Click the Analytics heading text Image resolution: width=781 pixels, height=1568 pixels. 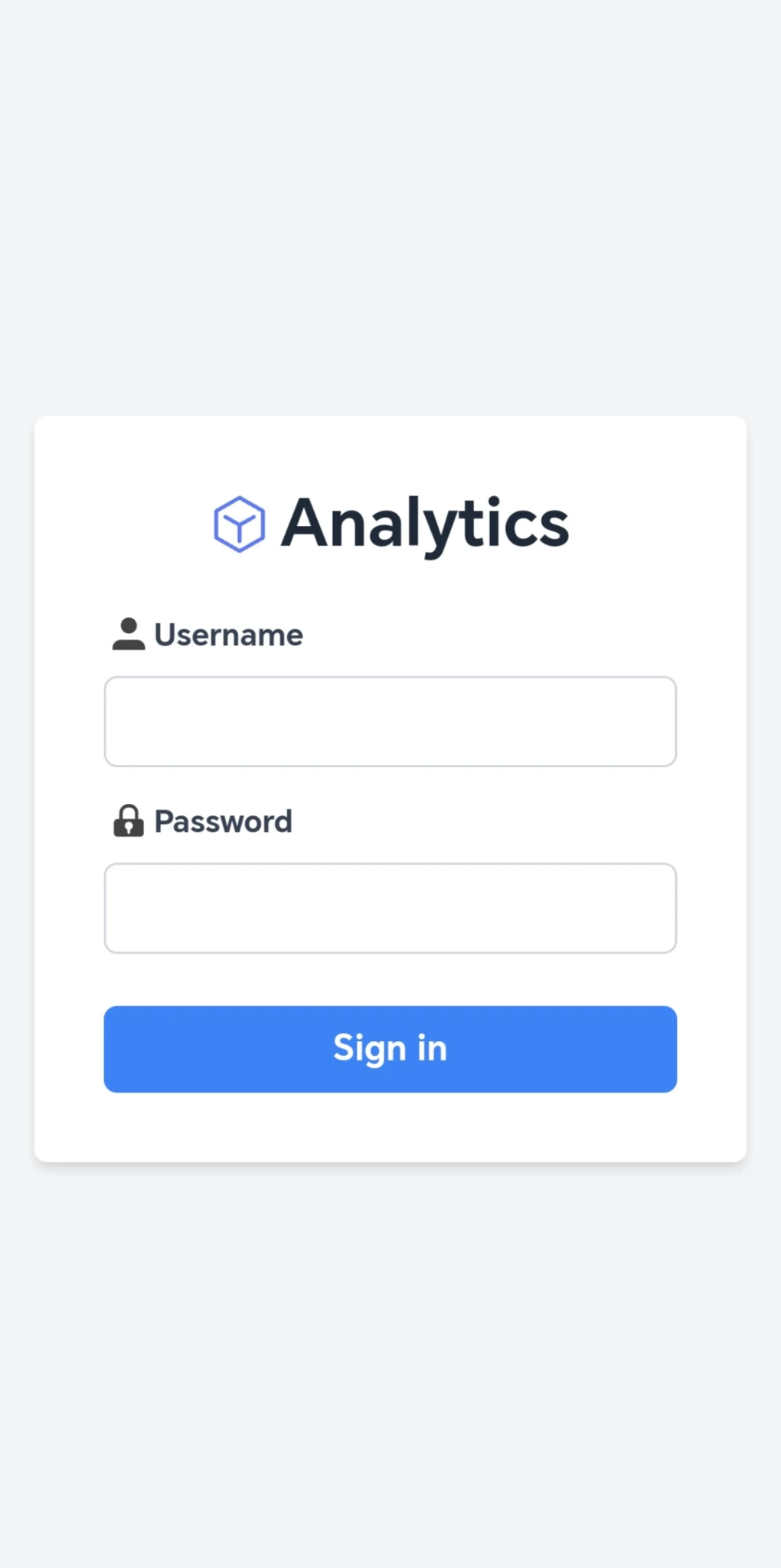425,524
